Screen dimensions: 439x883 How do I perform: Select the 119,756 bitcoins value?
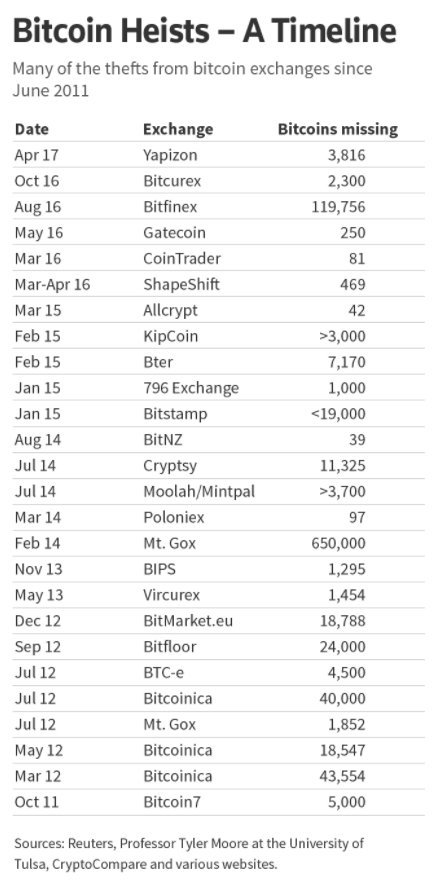pyautogui.click(x=338, y=207)
